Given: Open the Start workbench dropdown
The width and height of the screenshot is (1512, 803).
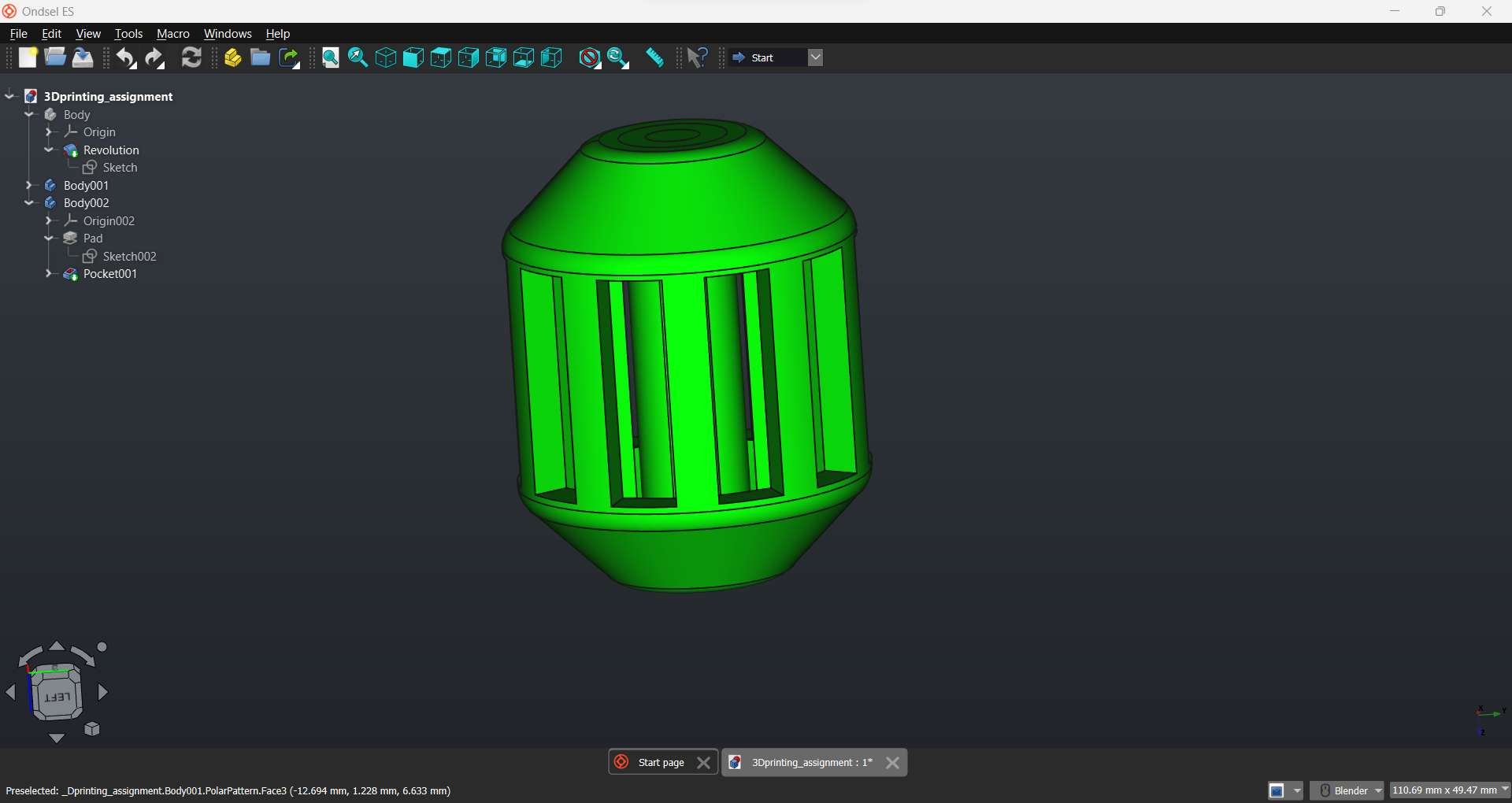Looking at the screenshot, I should 815,57.
